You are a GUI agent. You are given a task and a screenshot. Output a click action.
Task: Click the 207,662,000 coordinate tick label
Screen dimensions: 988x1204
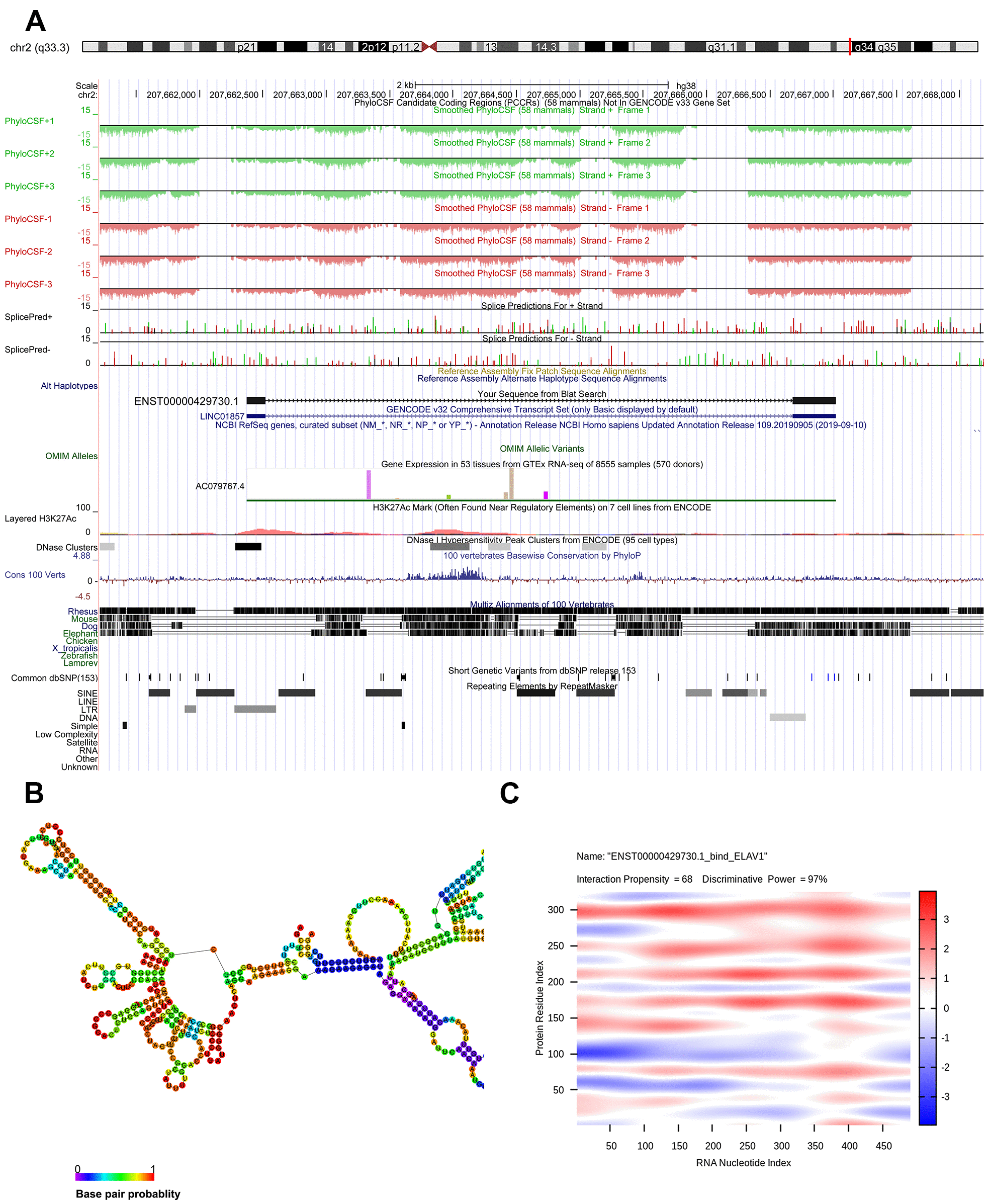pyautogui.click(x=171, y=95)
